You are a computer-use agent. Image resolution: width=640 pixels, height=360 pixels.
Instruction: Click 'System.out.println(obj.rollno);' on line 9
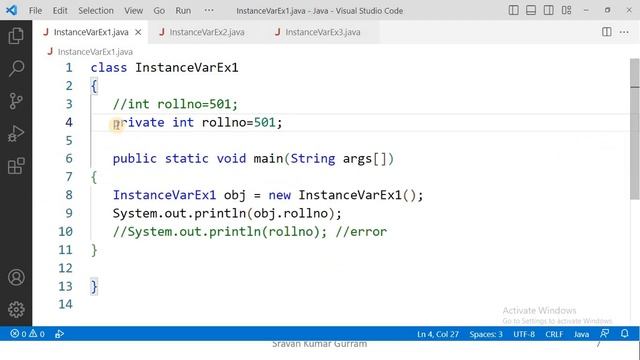tap(227, 213)
